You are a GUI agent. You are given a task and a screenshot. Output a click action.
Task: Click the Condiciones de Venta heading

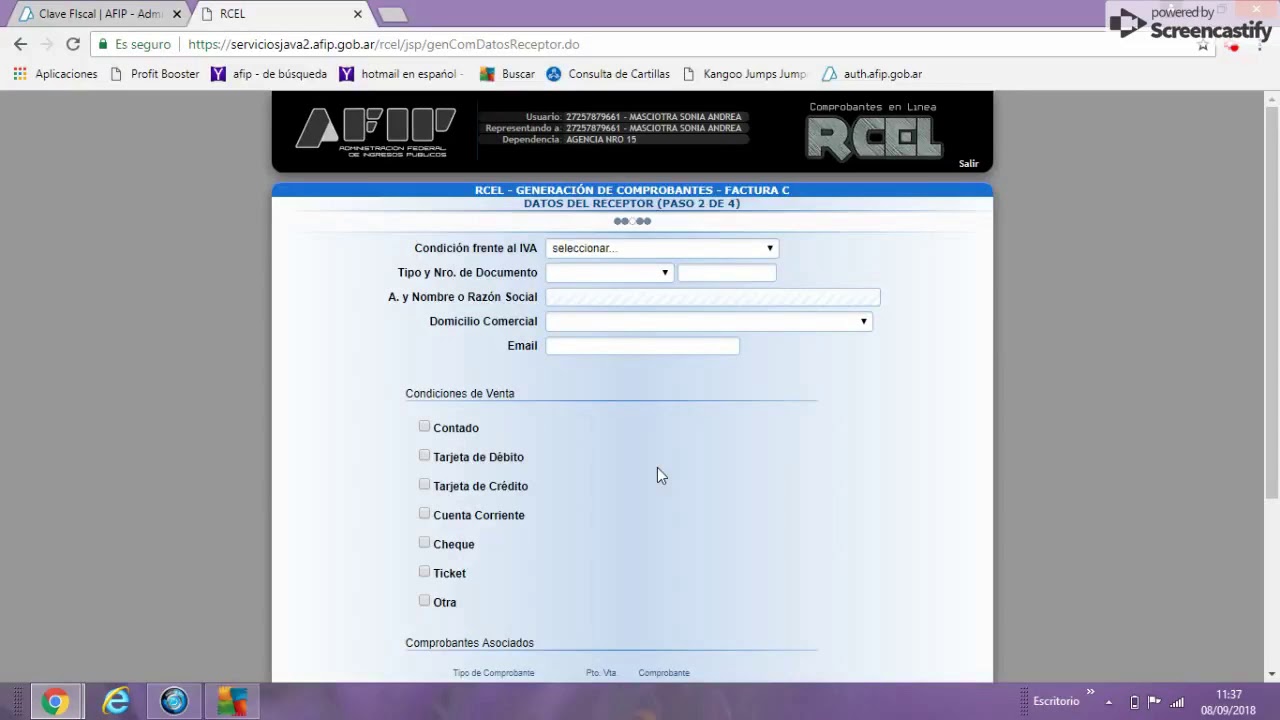click(x=460, y=393)
